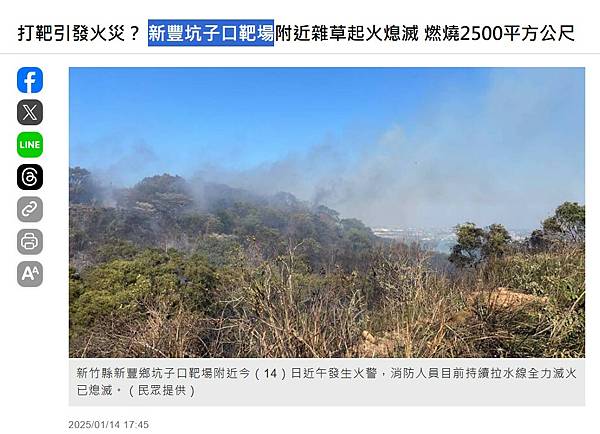Click the dark smoke plume in photo
The image size is (600, 434).
323,193
